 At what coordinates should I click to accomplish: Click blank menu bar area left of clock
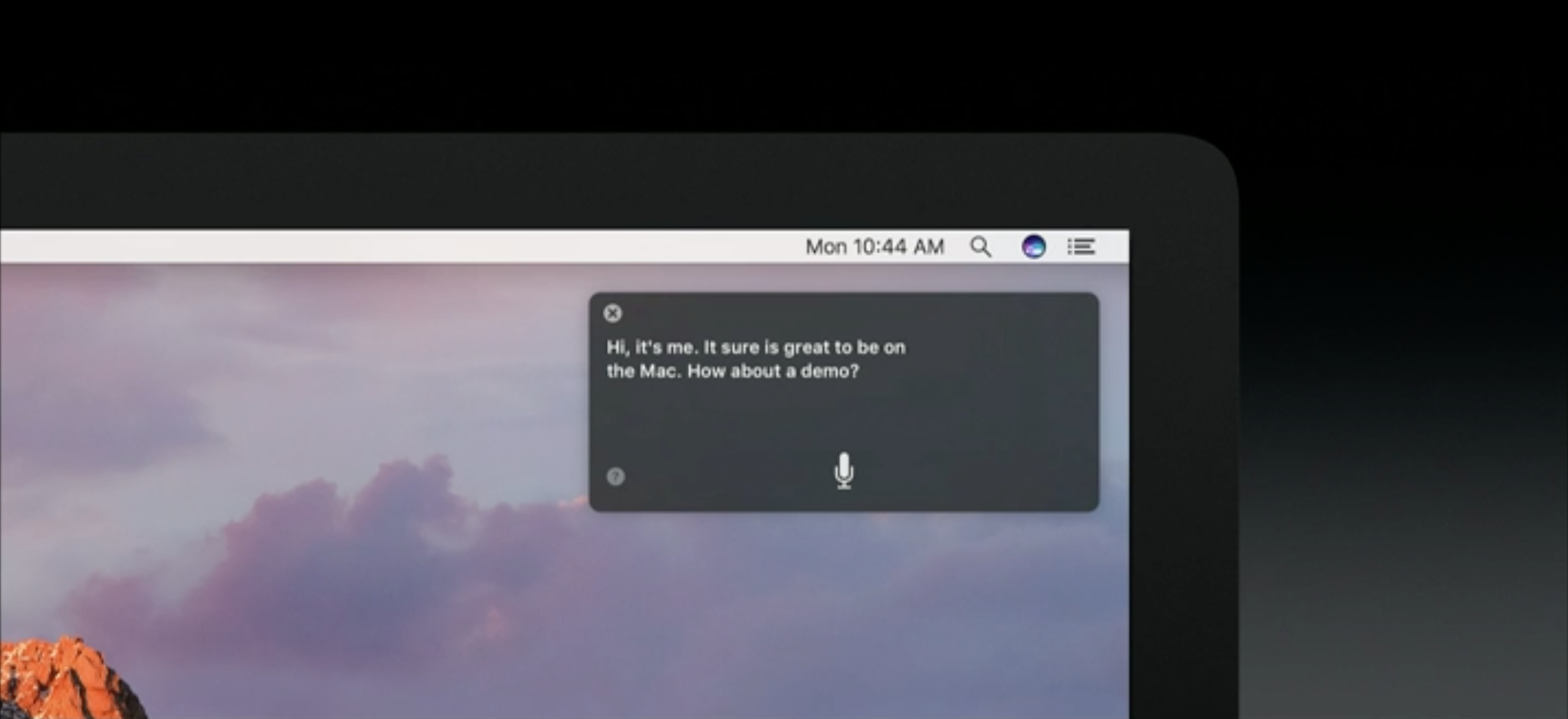(454, 247)
